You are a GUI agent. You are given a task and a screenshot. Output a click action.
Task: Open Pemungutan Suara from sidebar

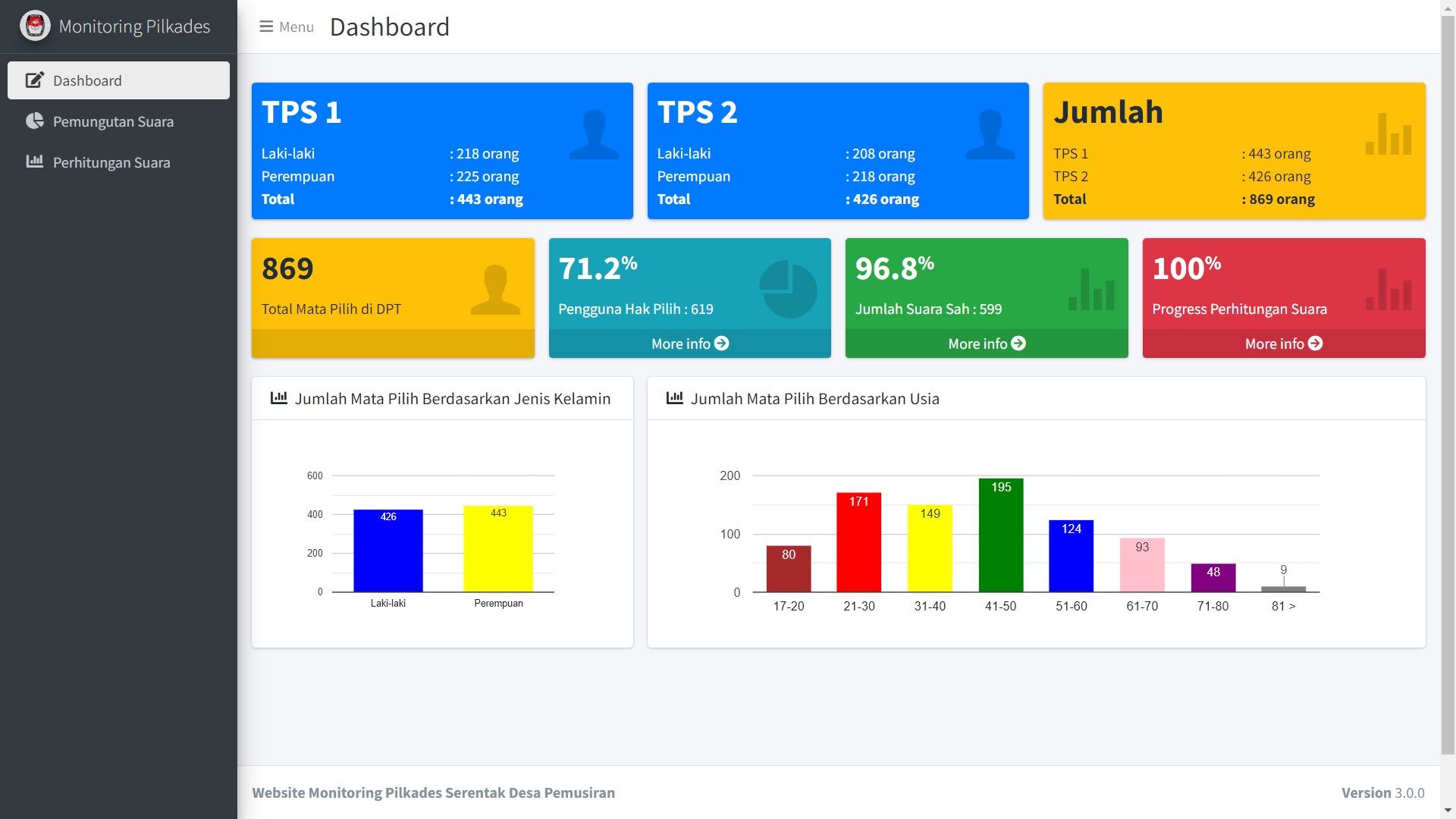tap(113, 121)
